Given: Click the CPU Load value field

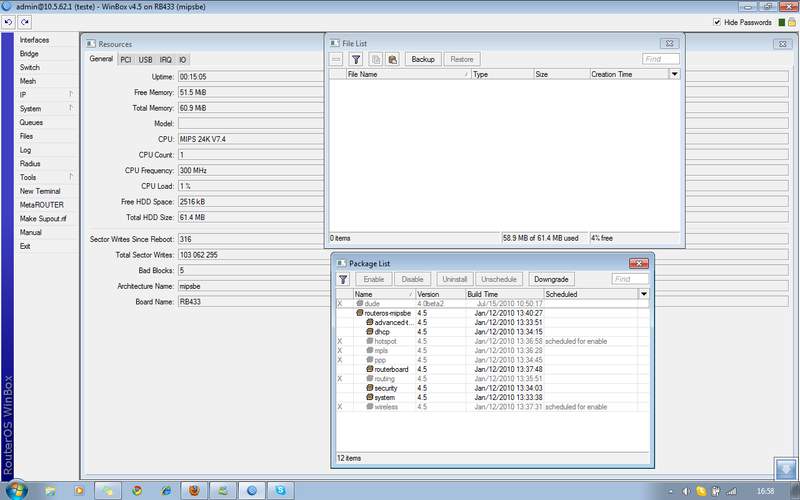Looking at the screenshot, I should pos(251,186).
